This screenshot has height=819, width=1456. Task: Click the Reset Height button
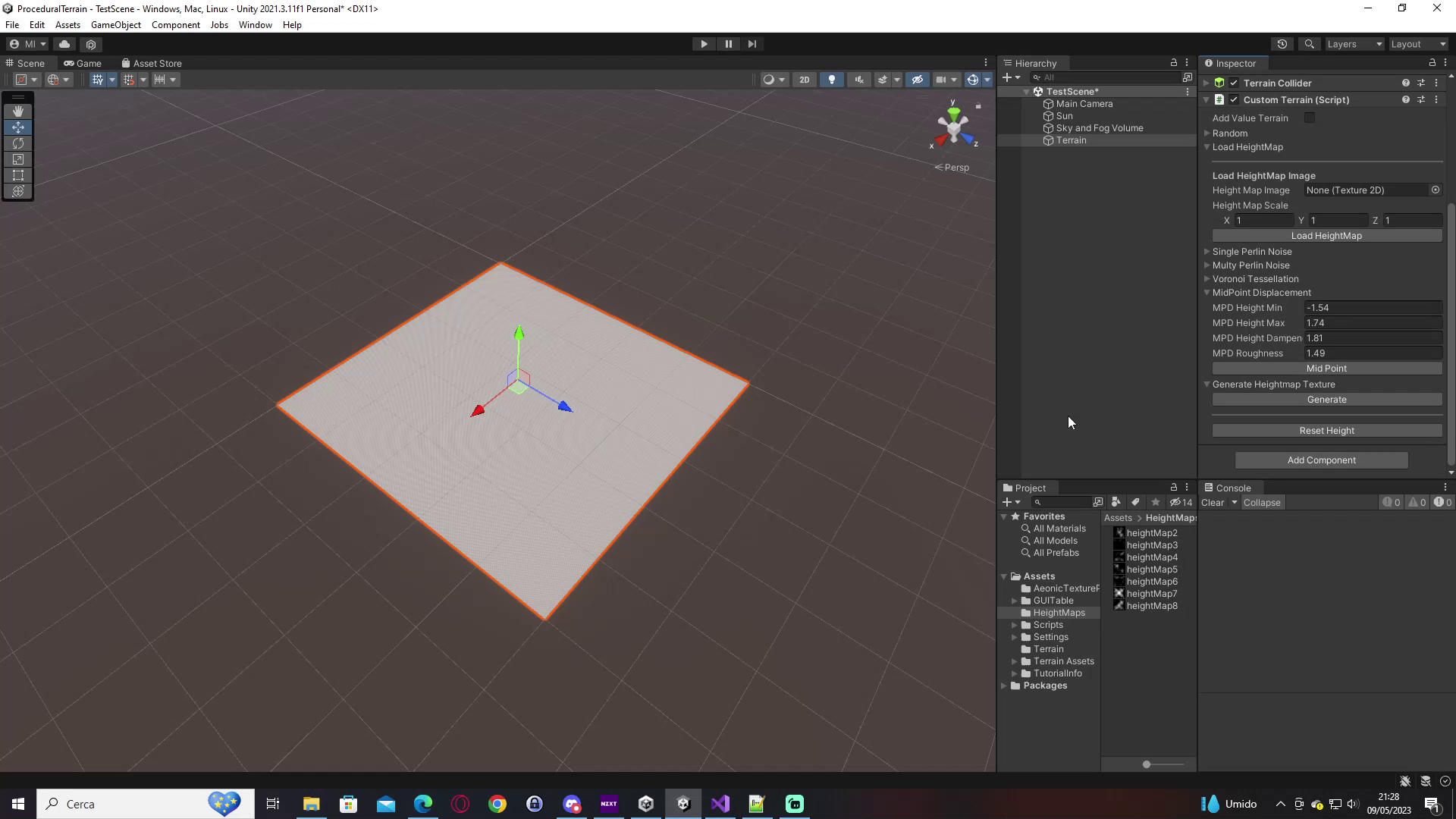click(1326, 431)
